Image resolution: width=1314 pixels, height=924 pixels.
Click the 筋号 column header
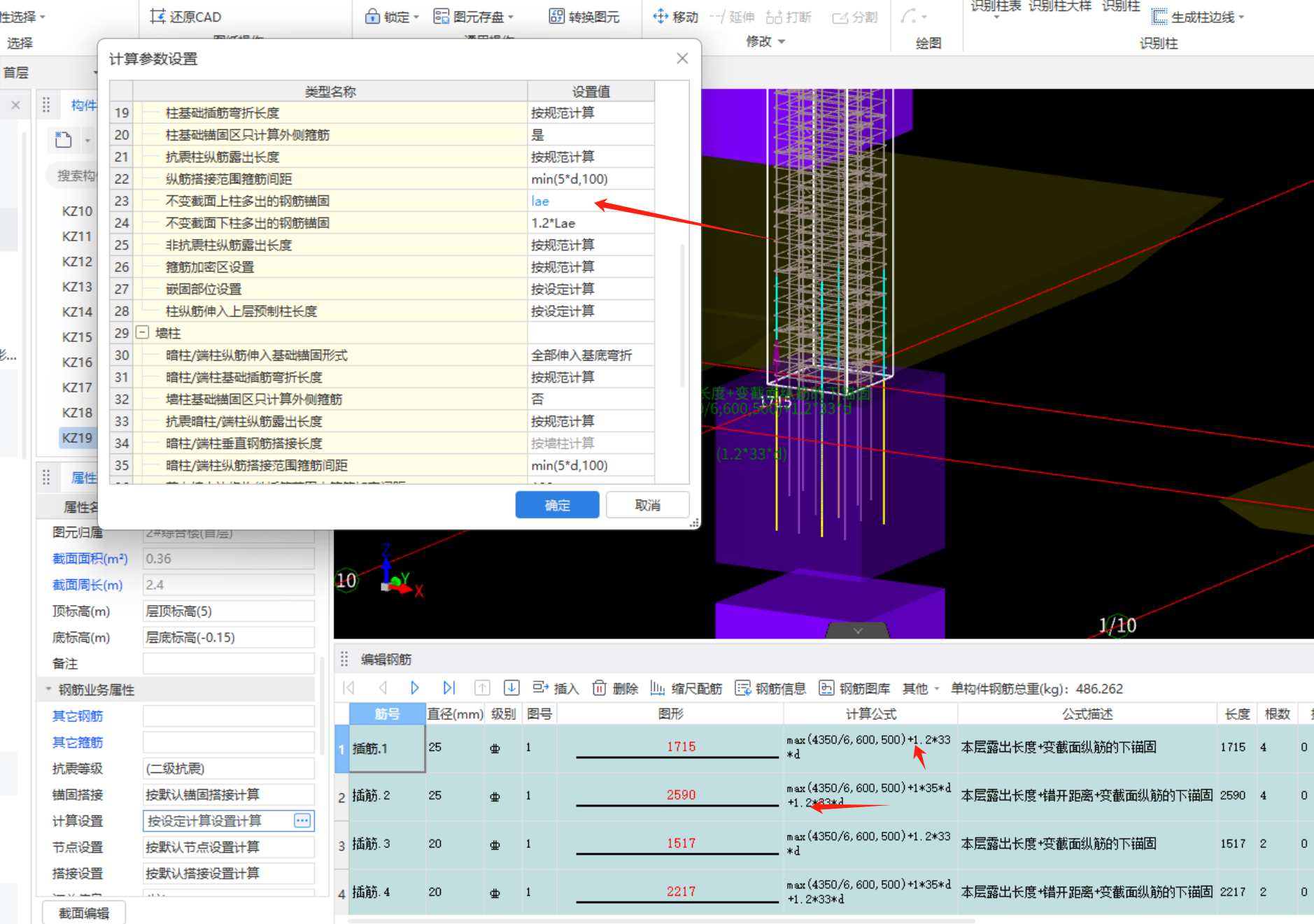(387, 713)
